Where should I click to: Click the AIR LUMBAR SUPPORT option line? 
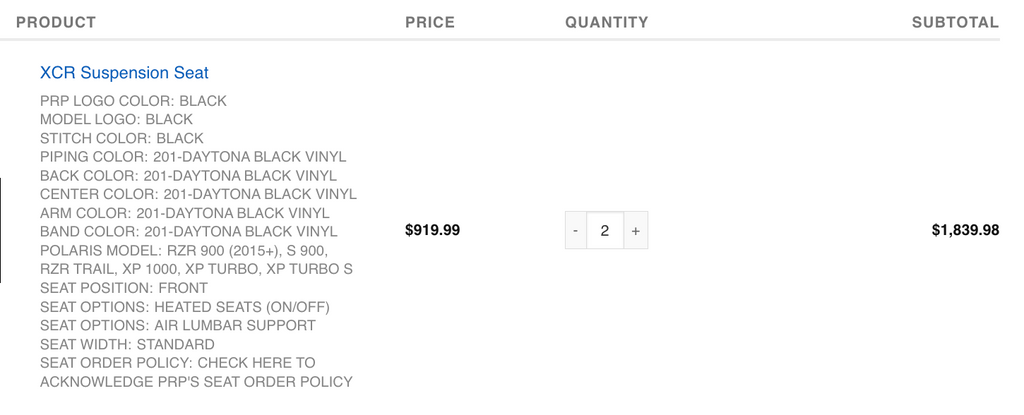coord(178,325)
